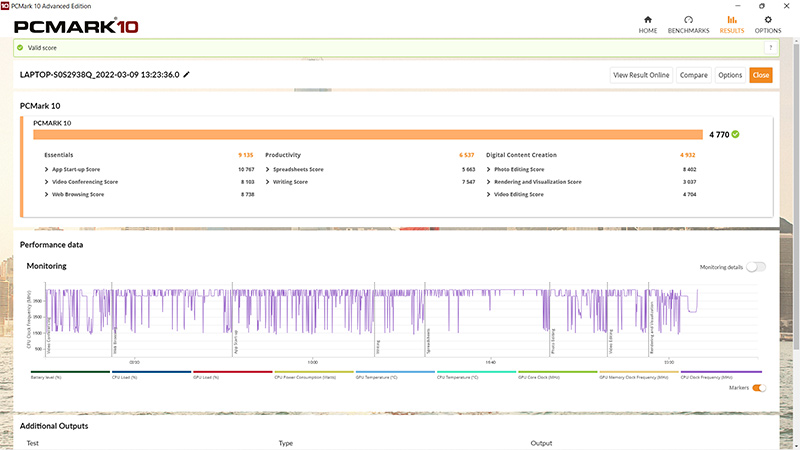This screenshot has height=450, width=800.
Task: Click the overall score 4 770
Action: tap(719, 135)
